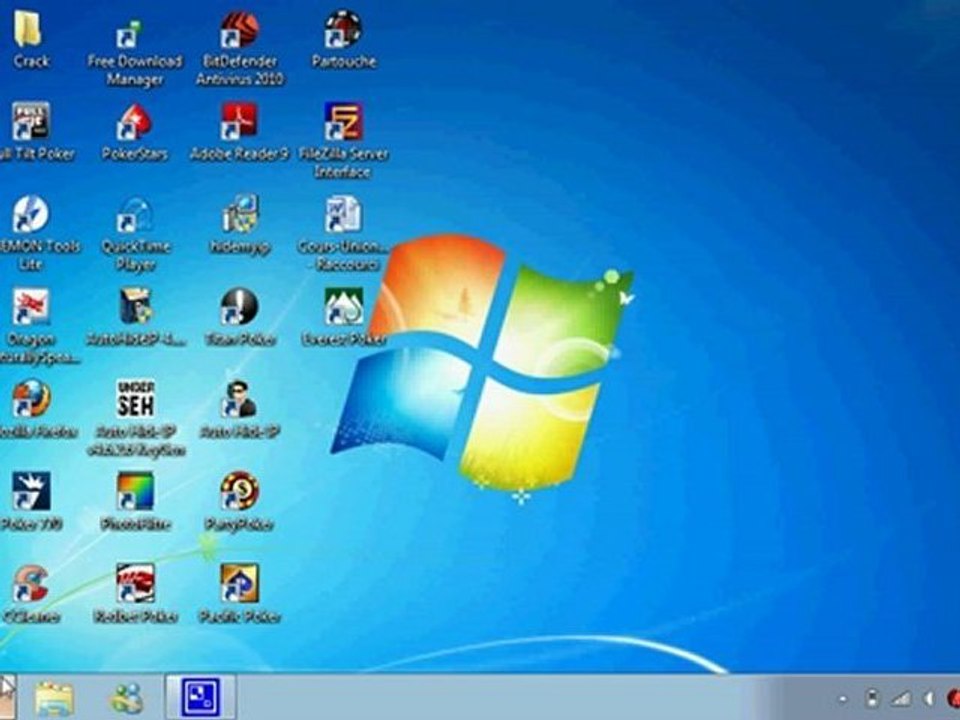
Task: Open the Full Tilt Poker shortcut
Action: [31, 121]
